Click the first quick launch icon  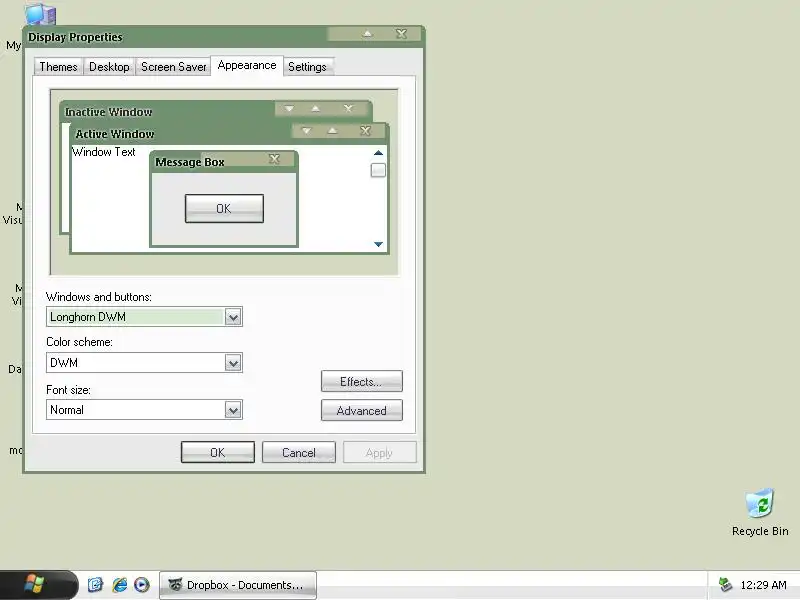[x=95, y=585]
